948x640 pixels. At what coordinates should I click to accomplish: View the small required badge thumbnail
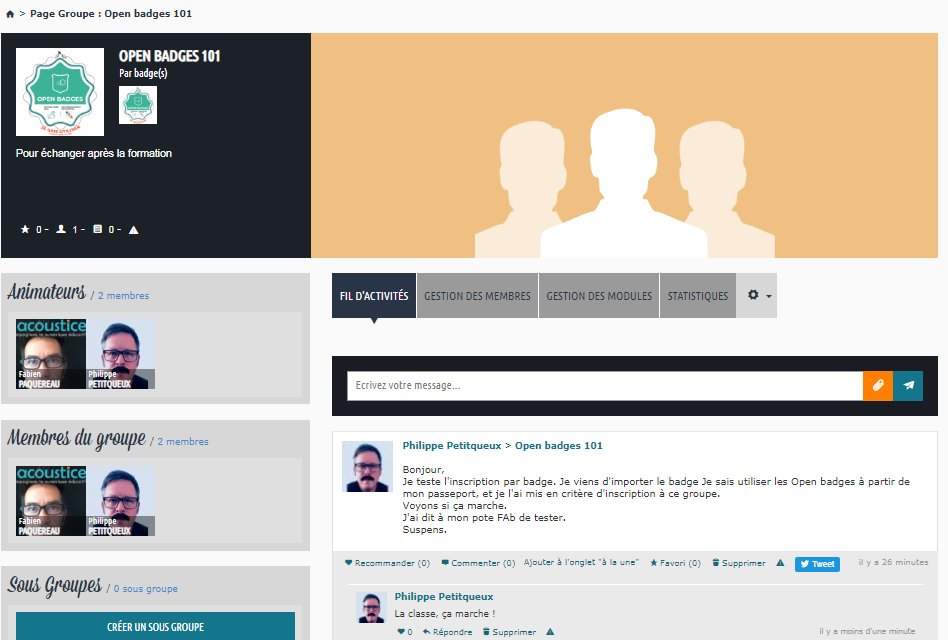point(138,105)
